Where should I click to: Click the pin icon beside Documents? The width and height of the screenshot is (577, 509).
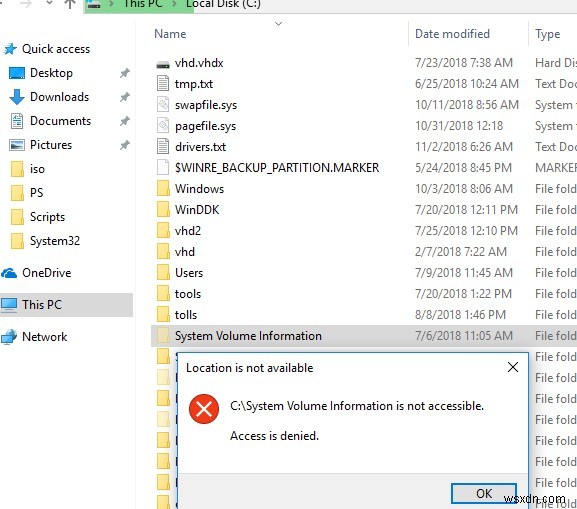[x=125, y=121]
